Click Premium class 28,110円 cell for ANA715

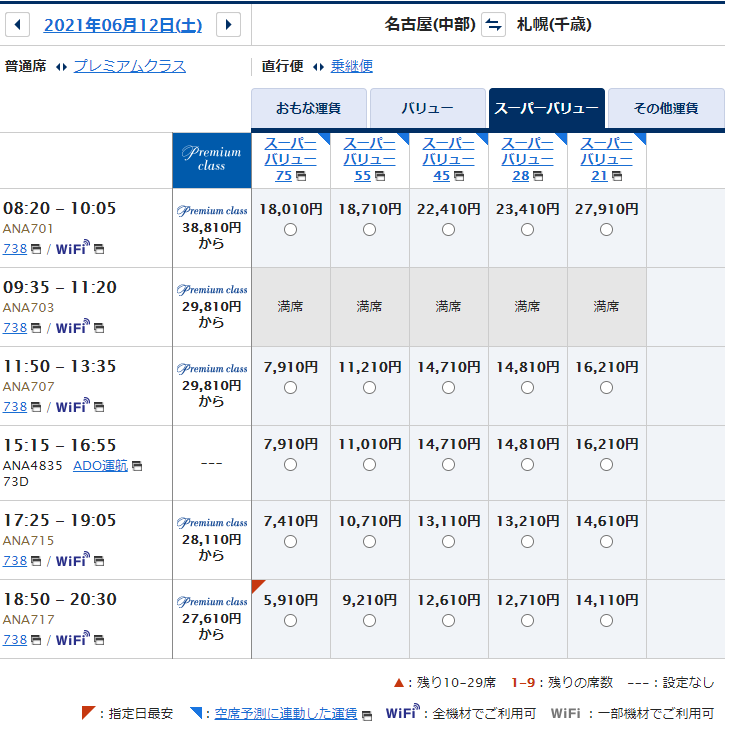tap(212, 540)
